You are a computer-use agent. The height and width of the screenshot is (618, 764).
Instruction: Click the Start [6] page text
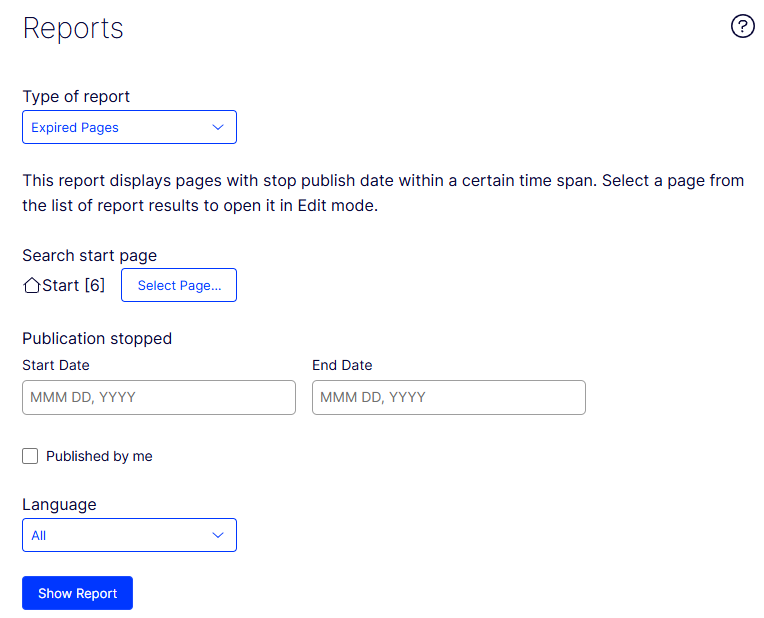(74, 285)
